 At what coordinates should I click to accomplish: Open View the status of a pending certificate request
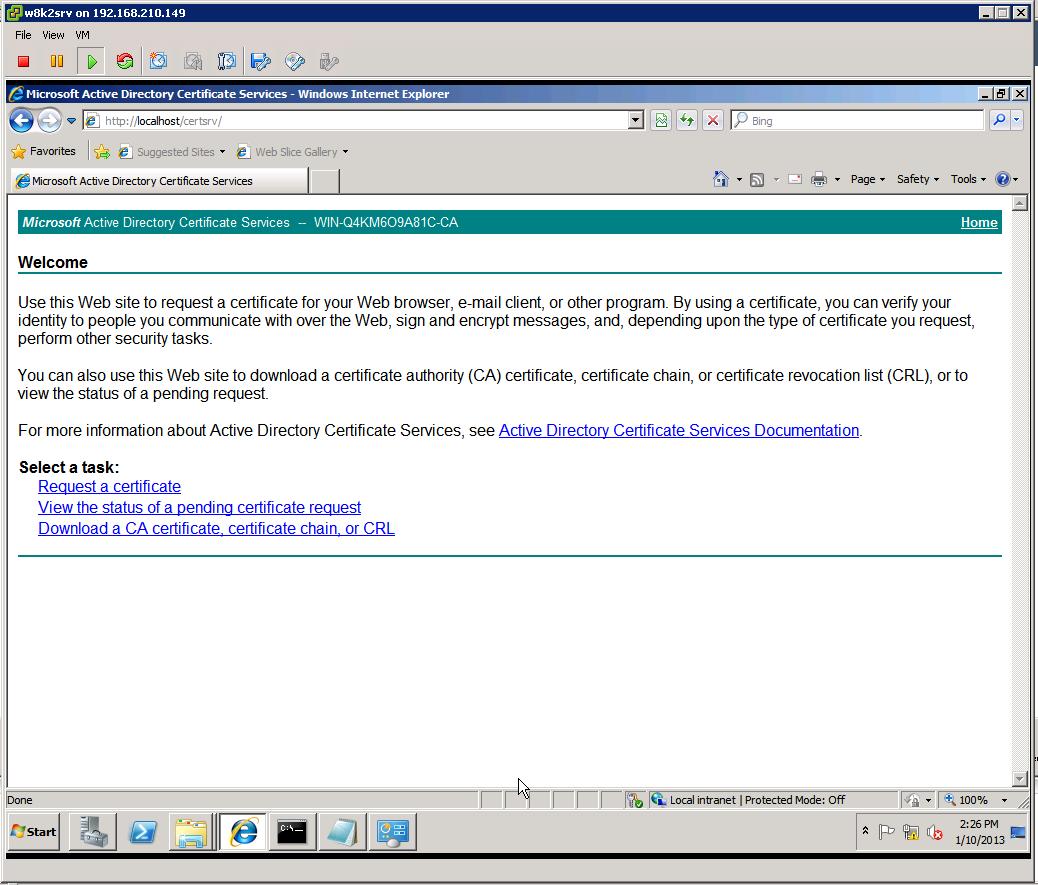(199, 508)
